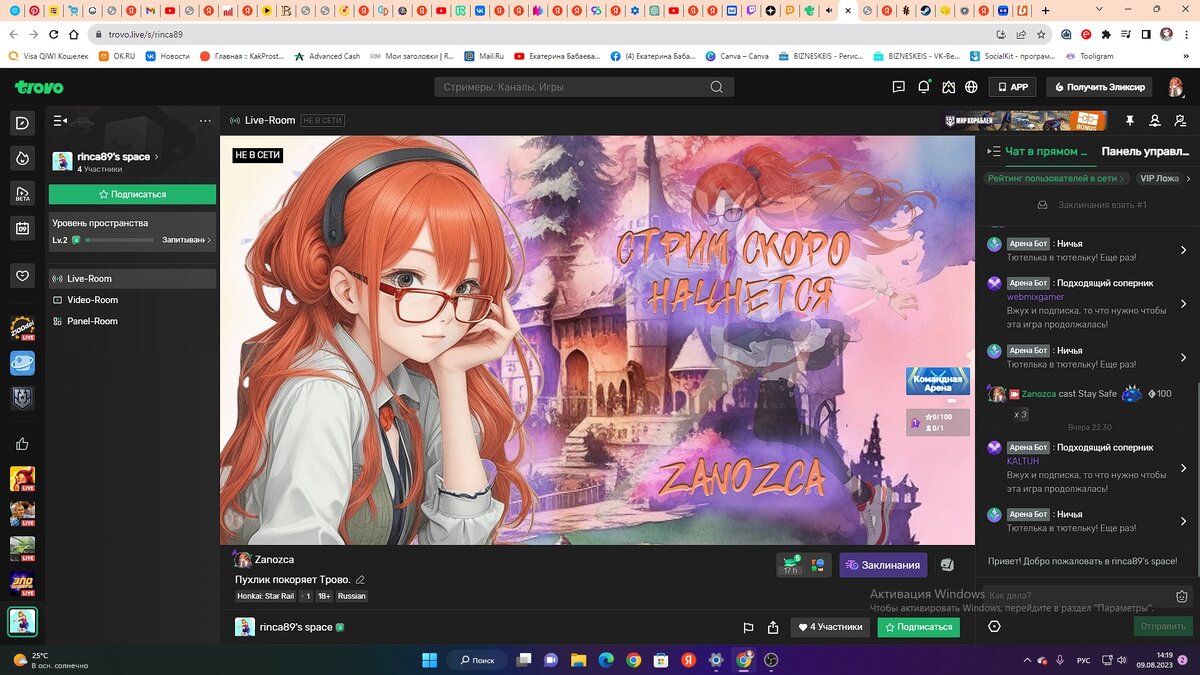Image resolution: width=1200 pixels, height=675 pixels.
Task: Click the 4 Участники heart button
Action: click(x=830, y=627)
